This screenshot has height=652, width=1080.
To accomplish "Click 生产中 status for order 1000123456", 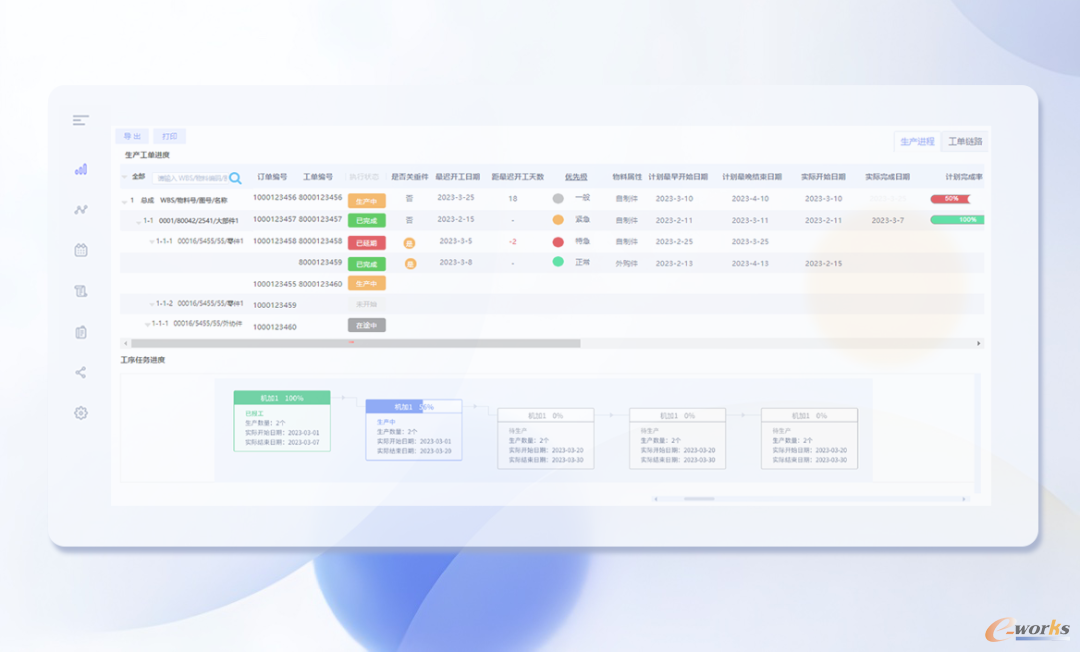I will (x=366, y=201).
